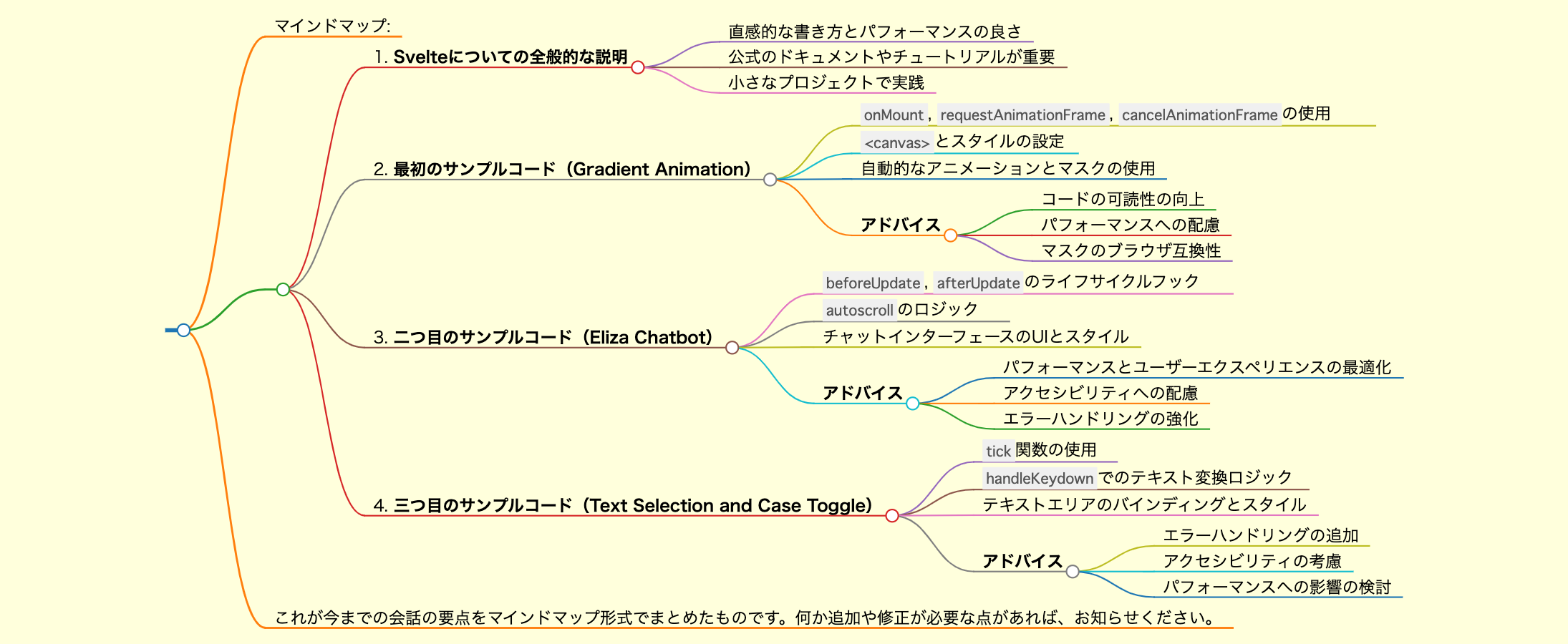Collapse アドバイス circle under Text Selection
The image size is (1568, 644).
[x=1073, y=572]
